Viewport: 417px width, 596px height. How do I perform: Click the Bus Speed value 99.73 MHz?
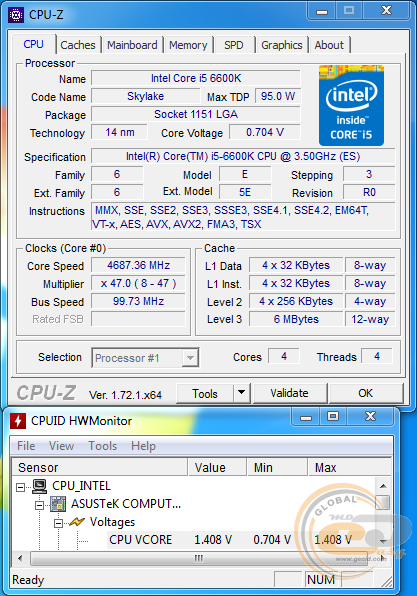click(138, 301)
